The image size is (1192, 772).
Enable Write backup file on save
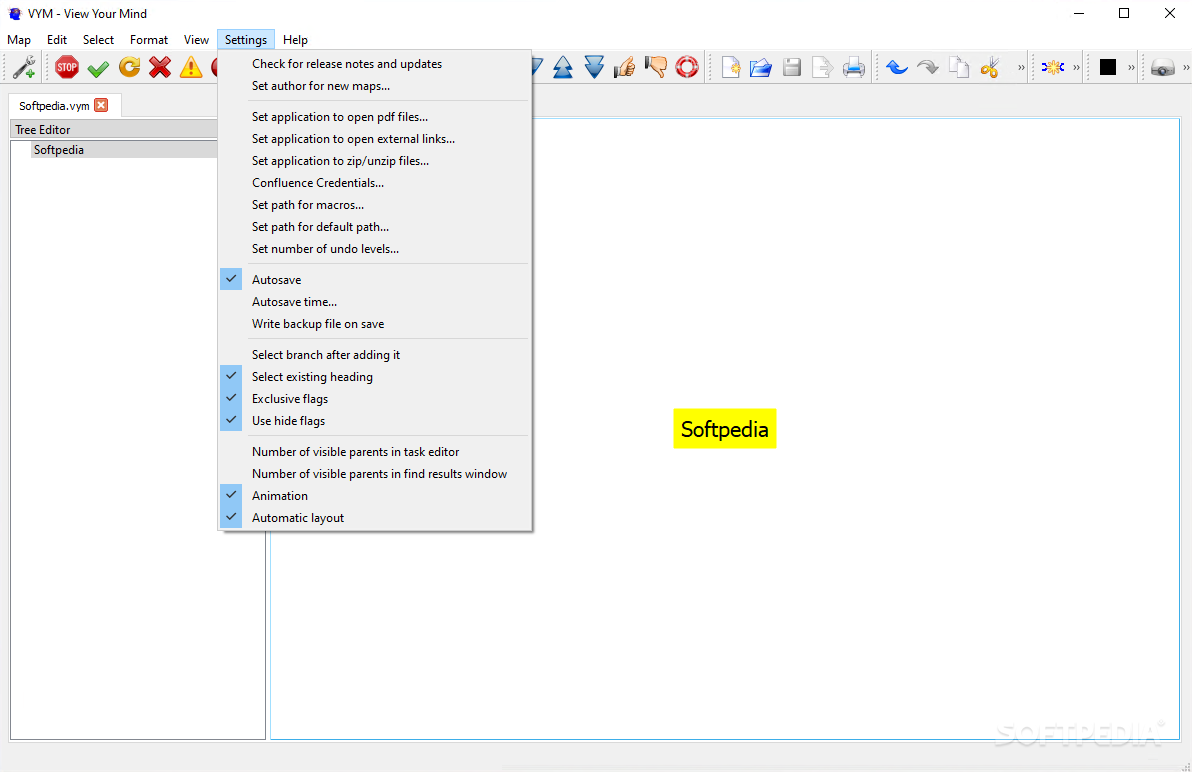coord(375,324)
